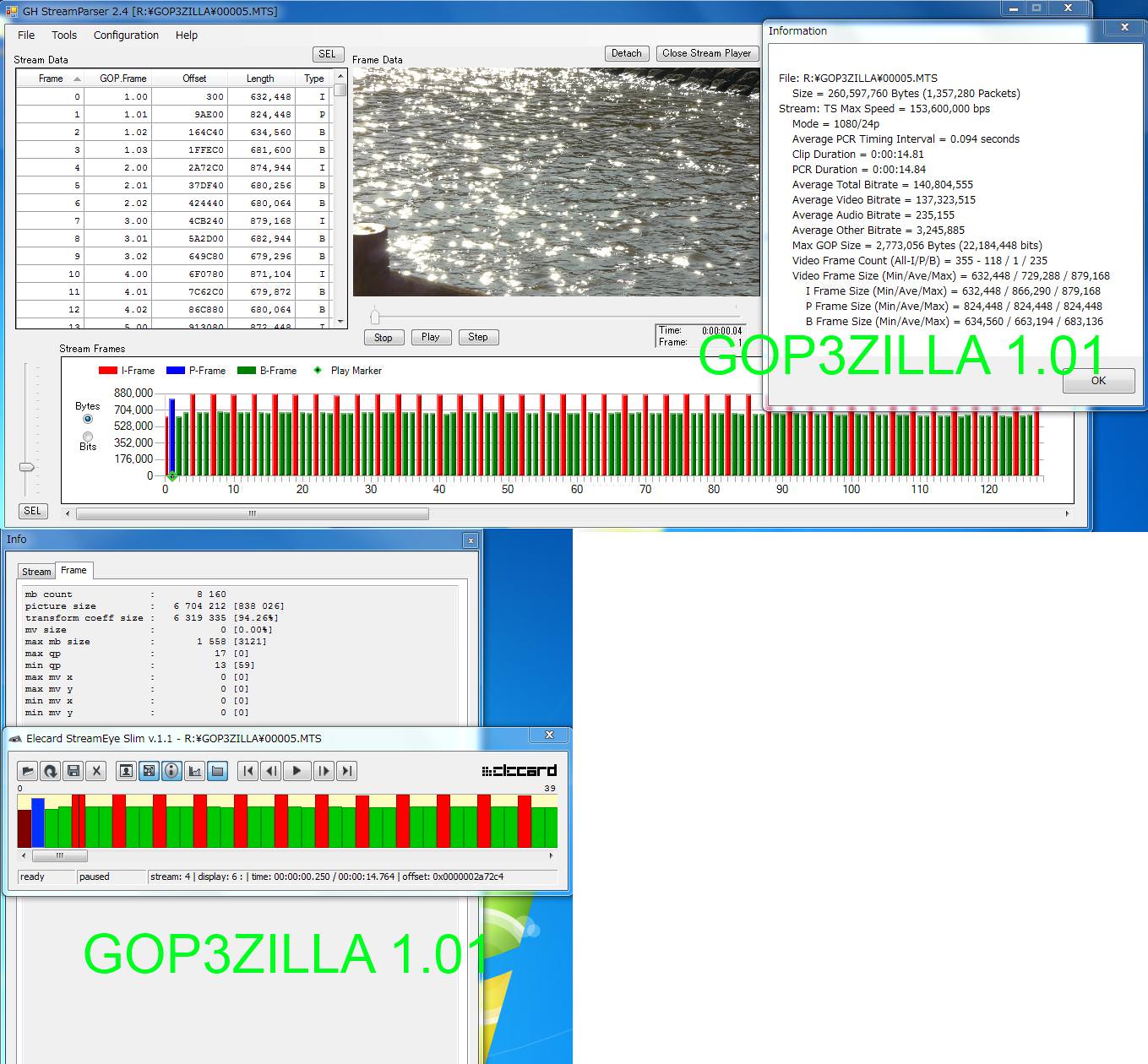Toggle the Info panel icon in StreamEye
The width and height of the screenshot is (1148, 1064).
[x=172, y=771]
